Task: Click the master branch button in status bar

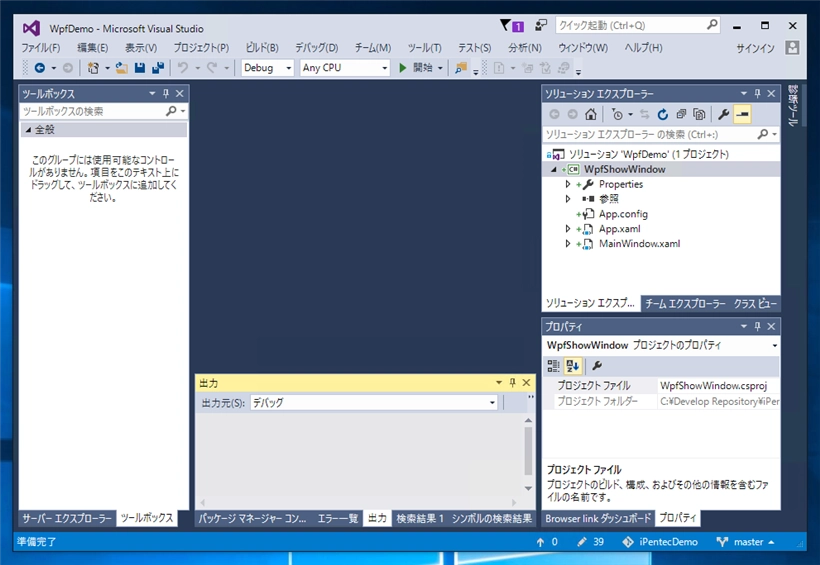Action: tap(745, 542)
